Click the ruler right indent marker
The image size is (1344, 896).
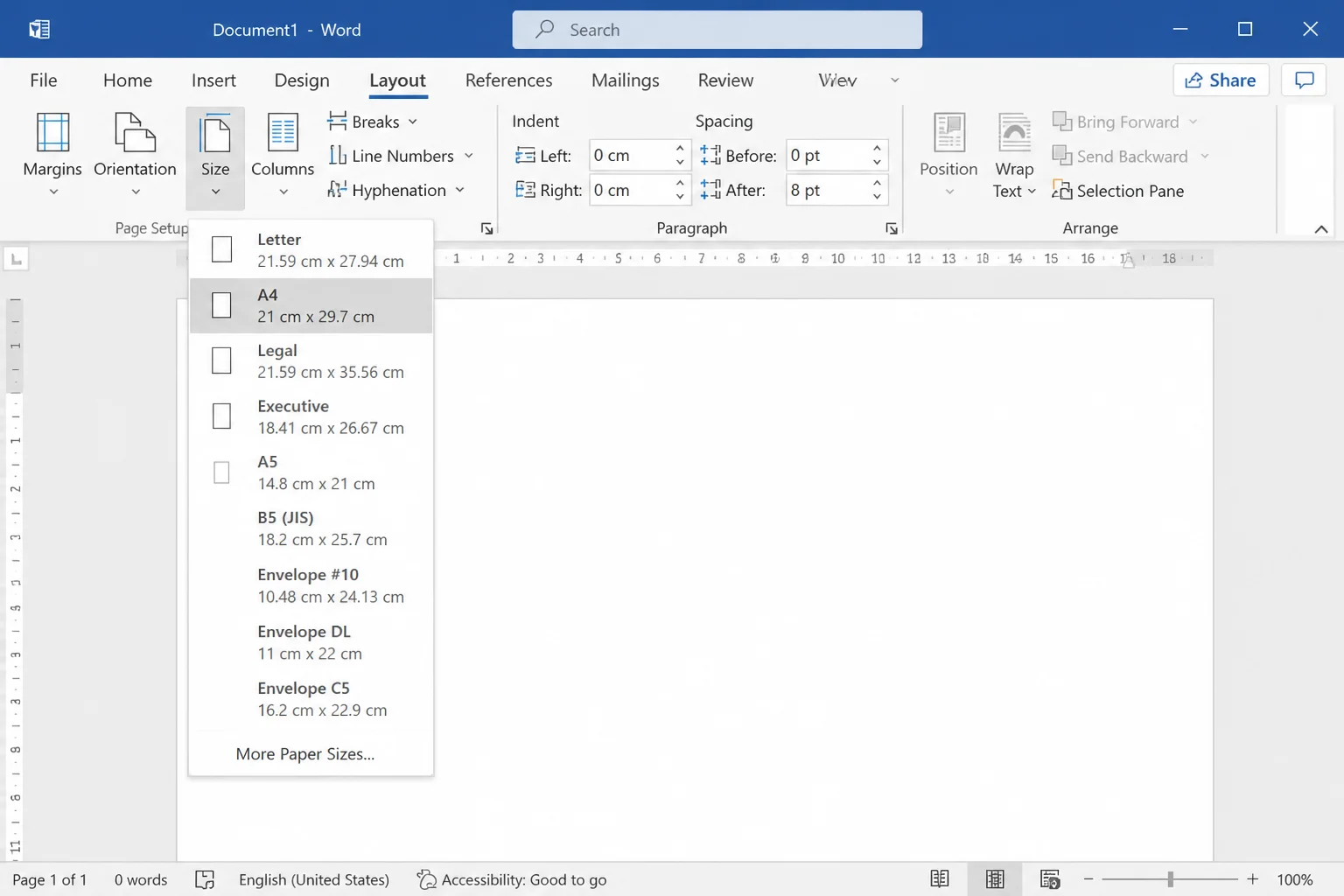coord(1129,261)
